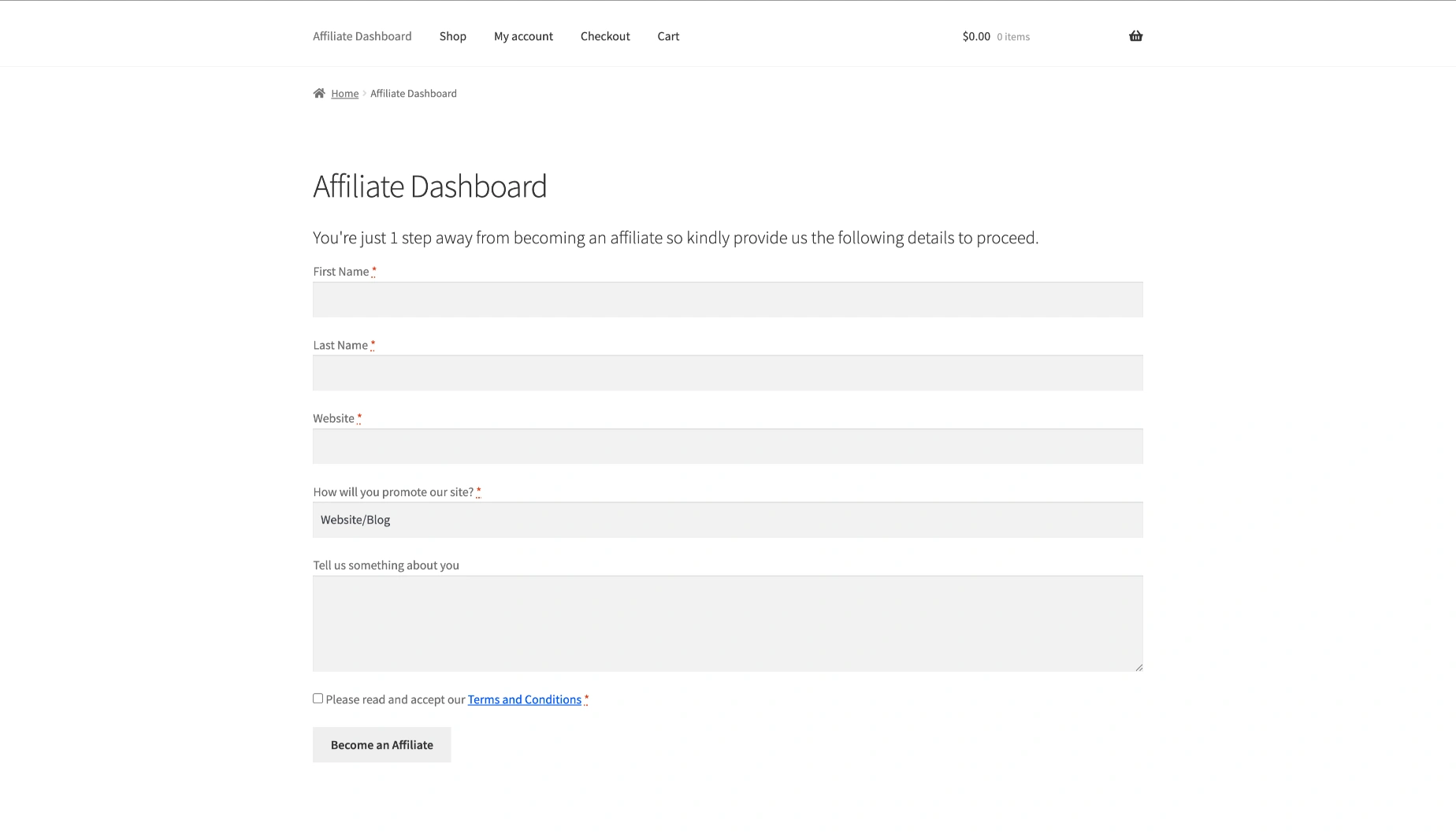Focus the First Name input field
Screen dimensions: 1456x834
[x=727, y=300]
